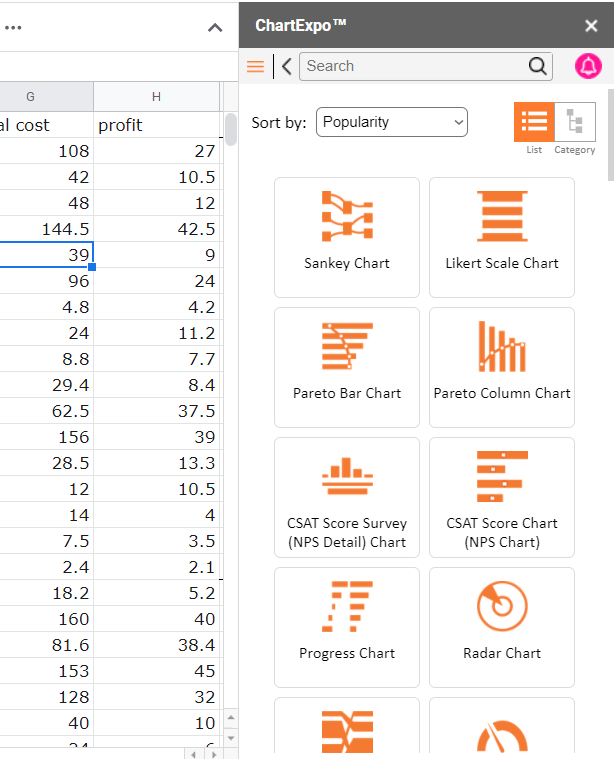The height and width of the screenshot is (759, 614).
Task: Close the ChartExpo sidebar panel
Action: (x=591, y=26)
